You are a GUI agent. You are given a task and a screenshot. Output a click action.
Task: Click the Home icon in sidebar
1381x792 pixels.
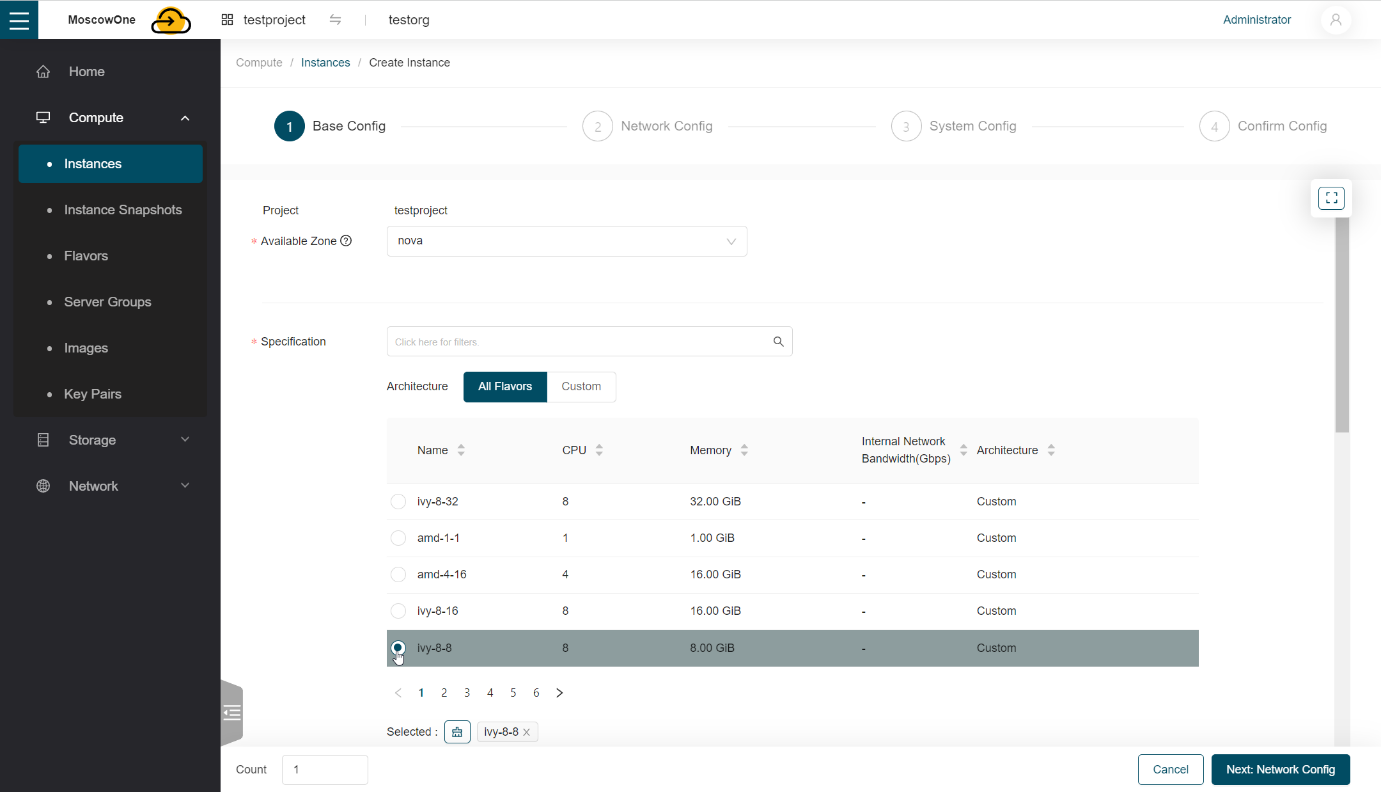(43, 72)
